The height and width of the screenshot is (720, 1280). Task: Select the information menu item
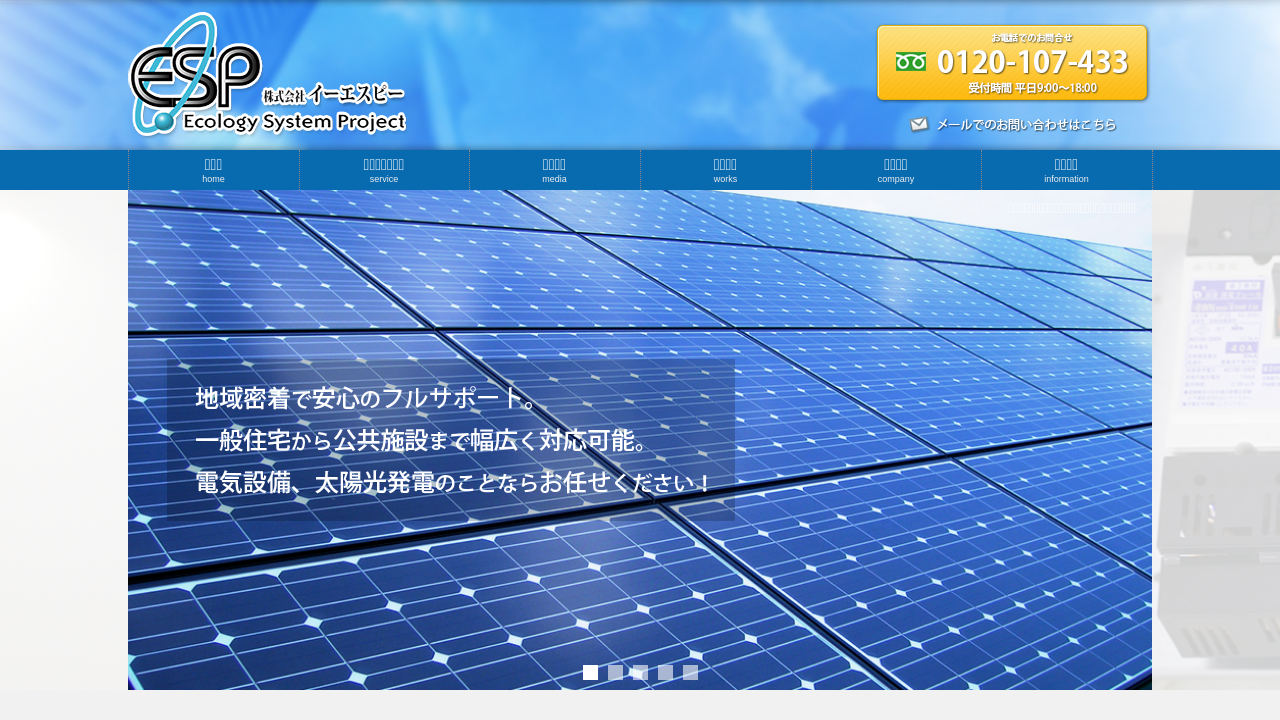click(x=1066, y=170)
